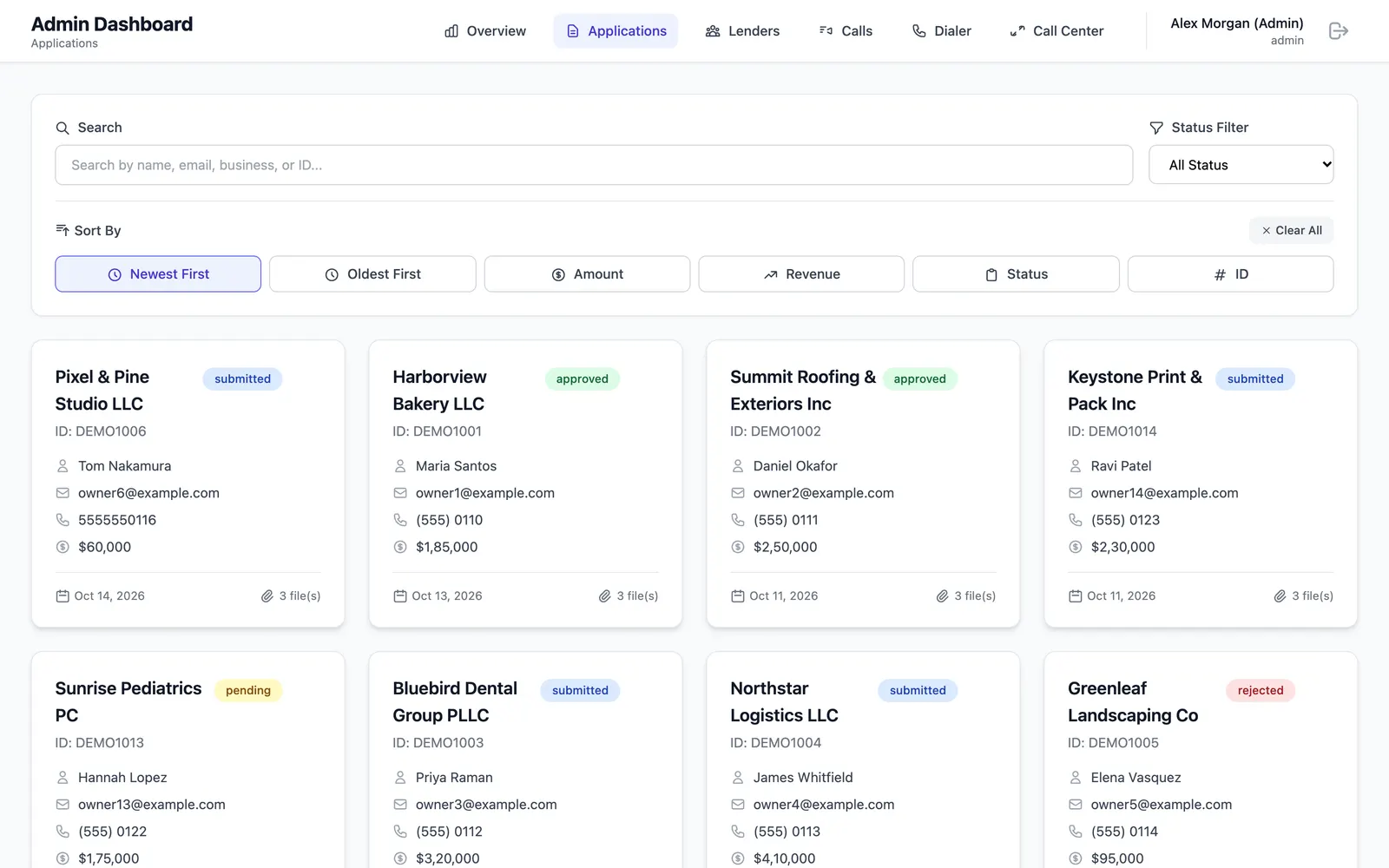
Task: Click the calendar icon beside Oct 14, 2026
Action: (x=63, y=596)
